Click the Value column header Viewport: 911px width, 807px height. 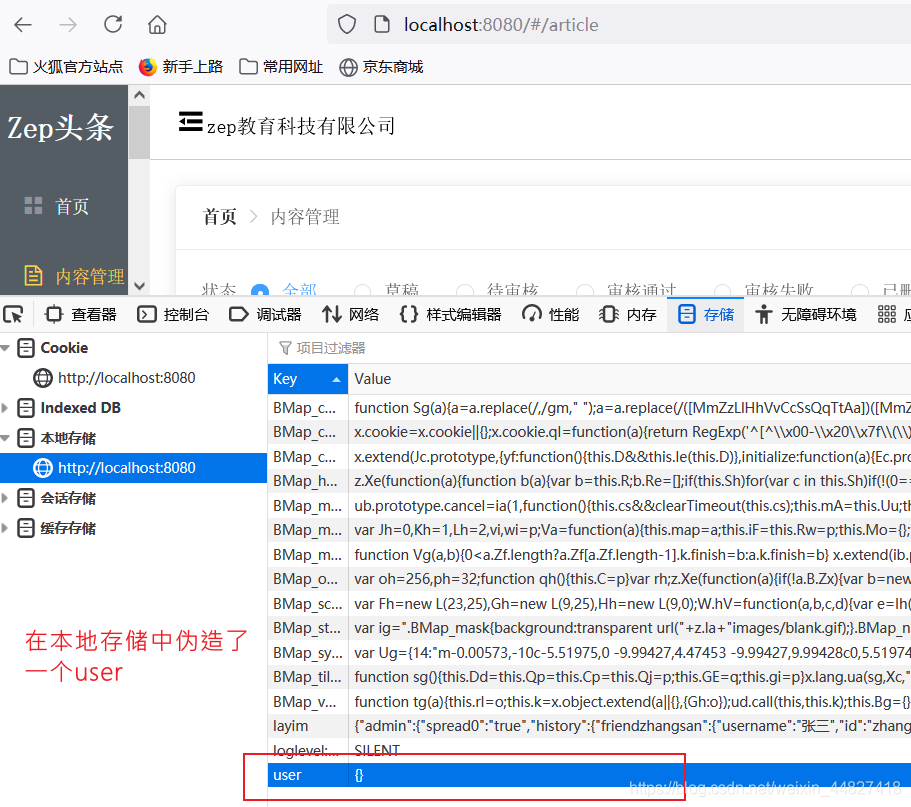630,379
